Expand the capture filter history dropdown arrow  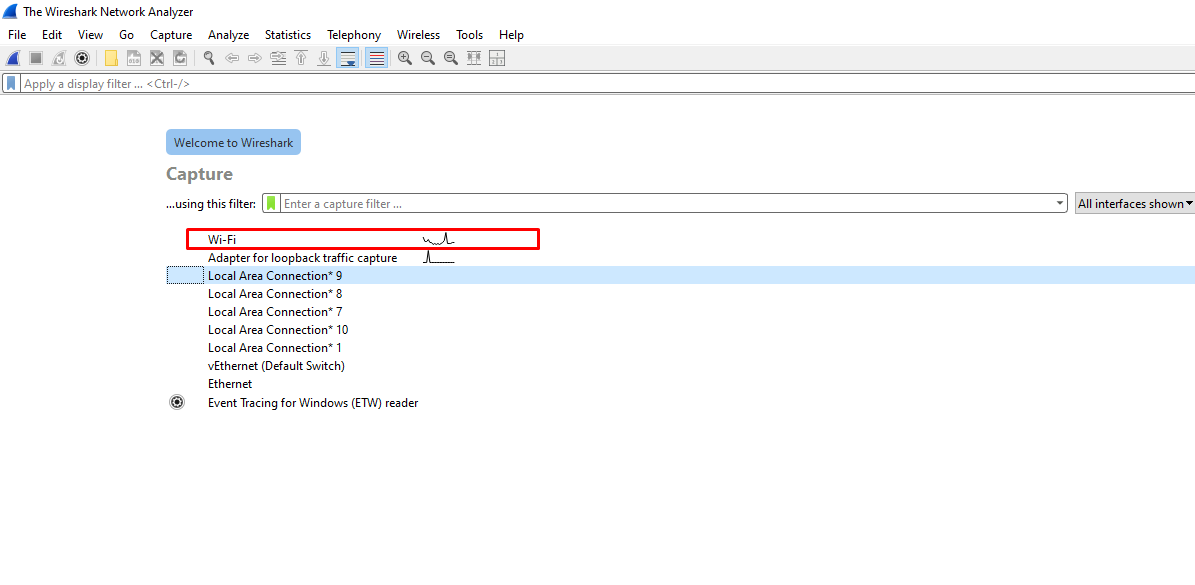[x=1060, y=203]
